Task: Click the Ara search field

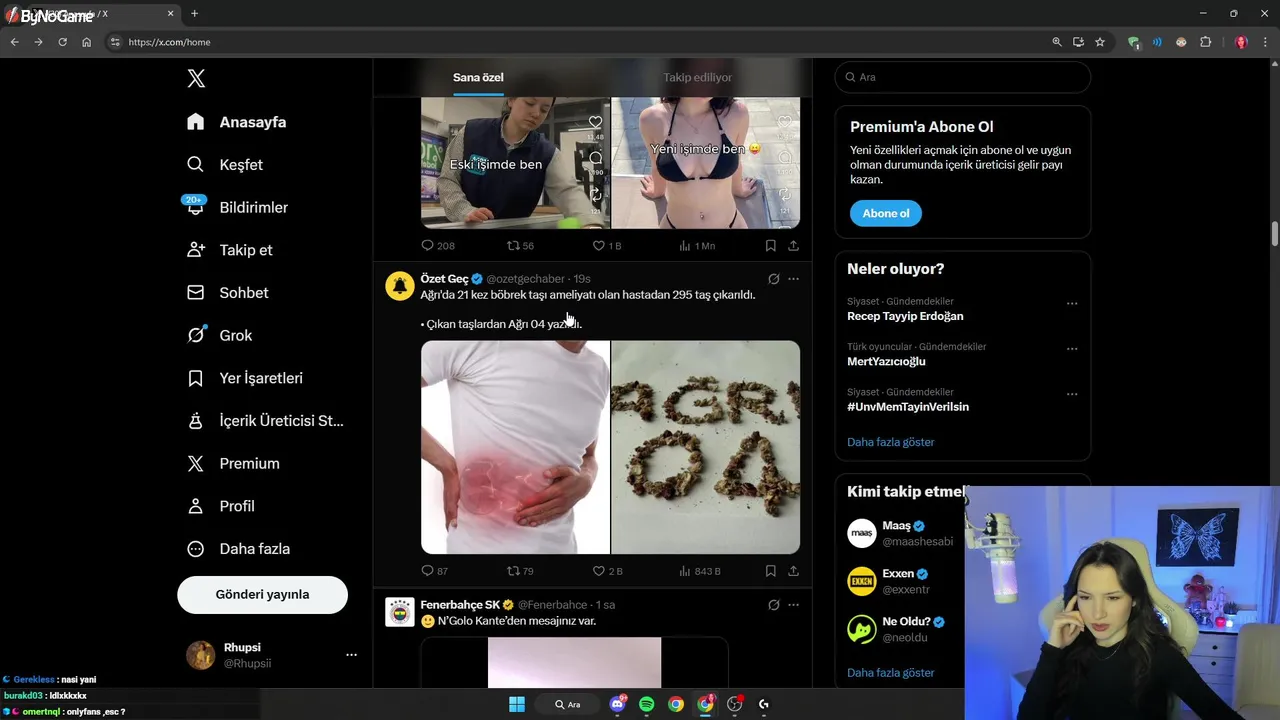Action: 963,77
